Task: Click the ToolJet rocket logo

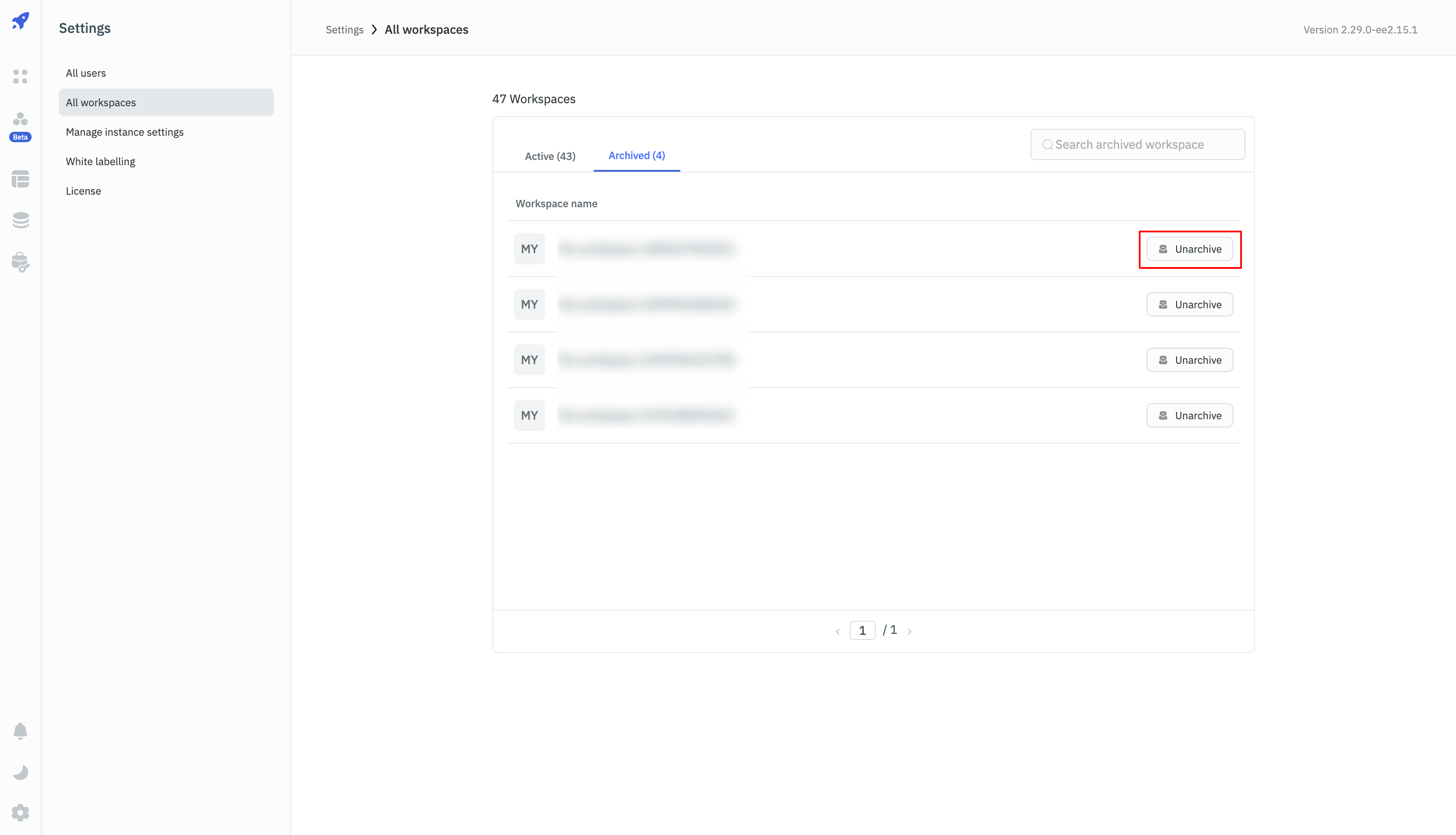Action: tap(21, 21)
